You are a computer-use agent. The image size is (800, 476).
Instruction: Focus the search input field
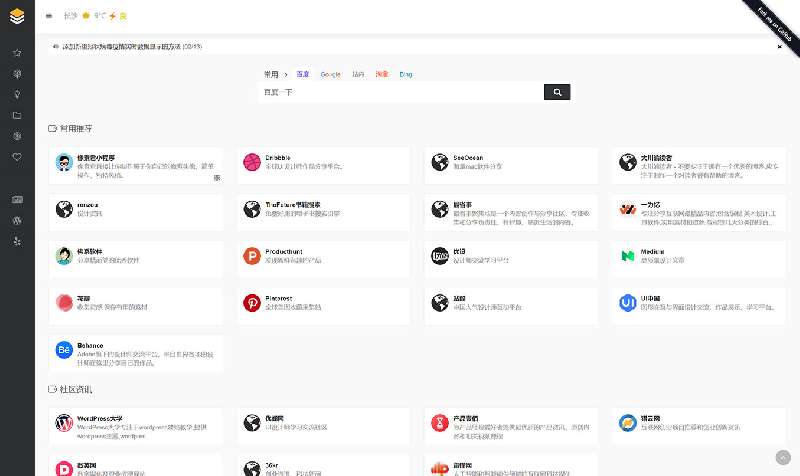(401, 92)
